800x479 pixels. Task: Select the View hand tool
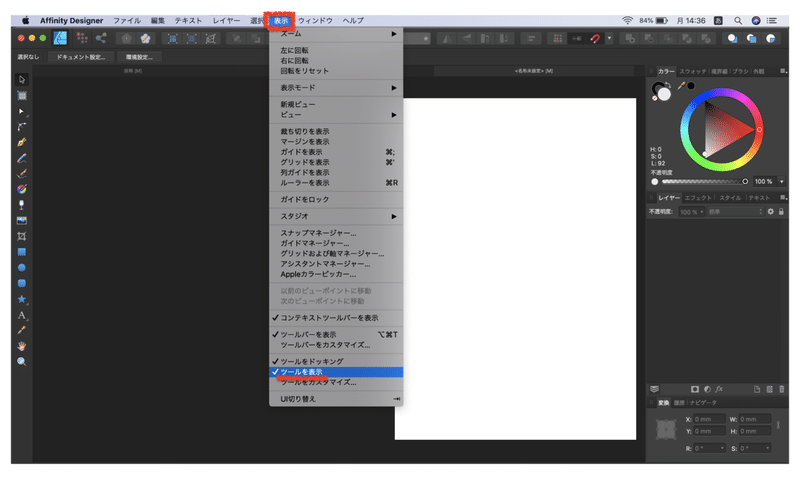point(21,346)
